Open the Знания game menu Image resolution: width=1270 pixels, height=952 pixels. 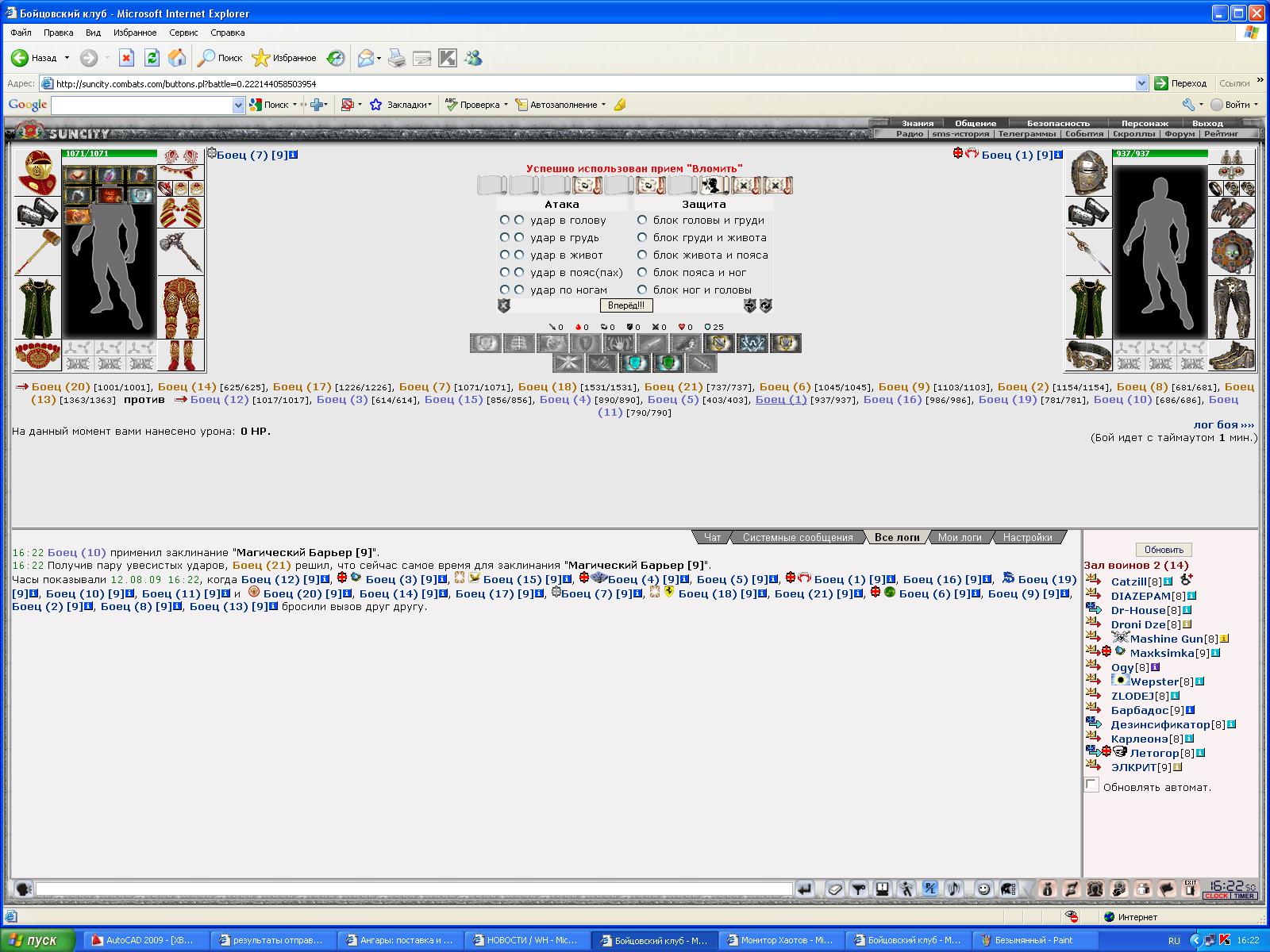[x=918, y=123]
